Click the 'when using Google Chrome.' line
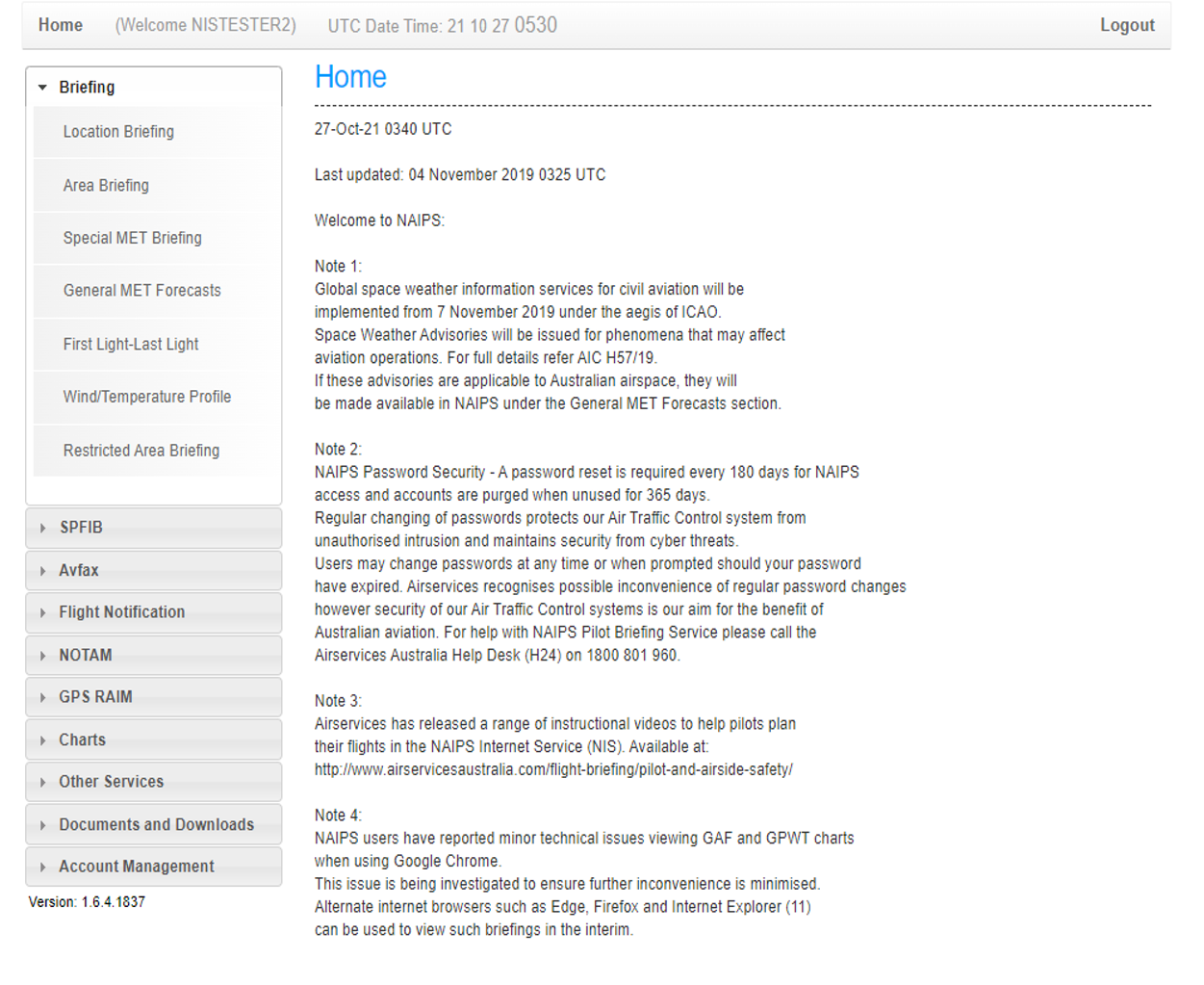This screenshot has height=985, width=1204. tap(408, 862)
